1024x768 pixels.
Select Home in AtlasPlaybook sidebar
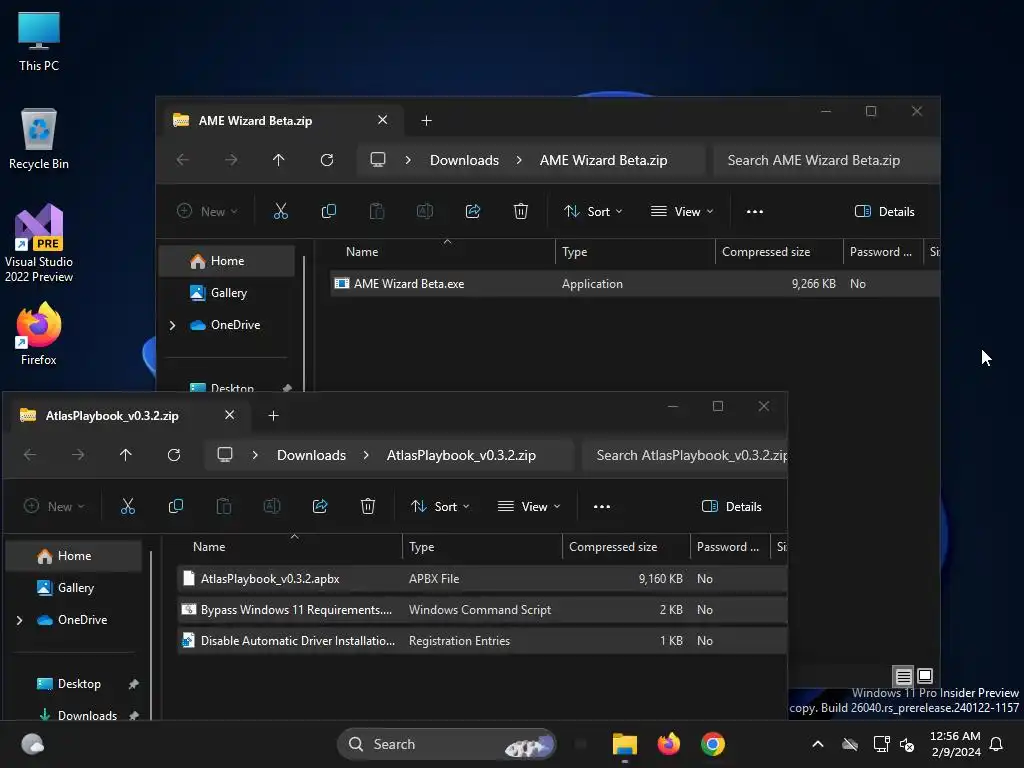coord(74,556)
